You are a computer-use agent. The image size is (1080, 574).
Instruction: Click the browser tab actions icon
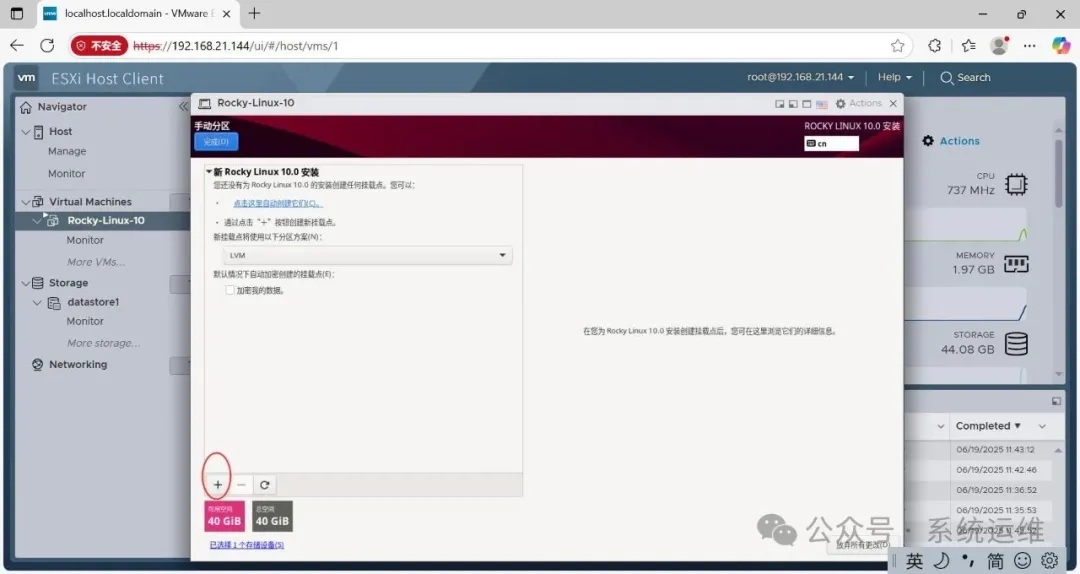(17, 13)
